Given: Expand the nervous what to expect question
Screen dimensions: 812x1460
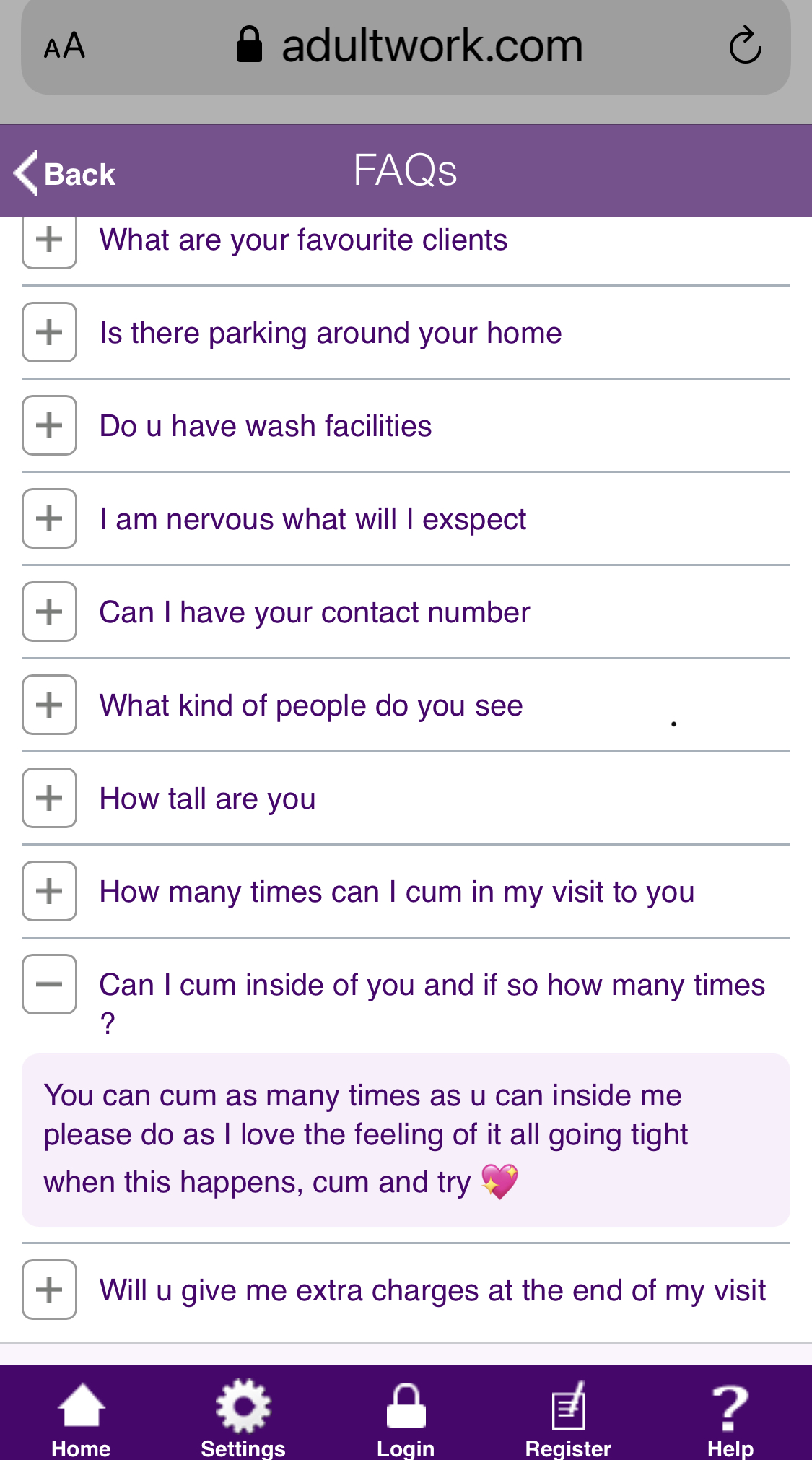Looking at the screenshot, I should click(49, 519).
